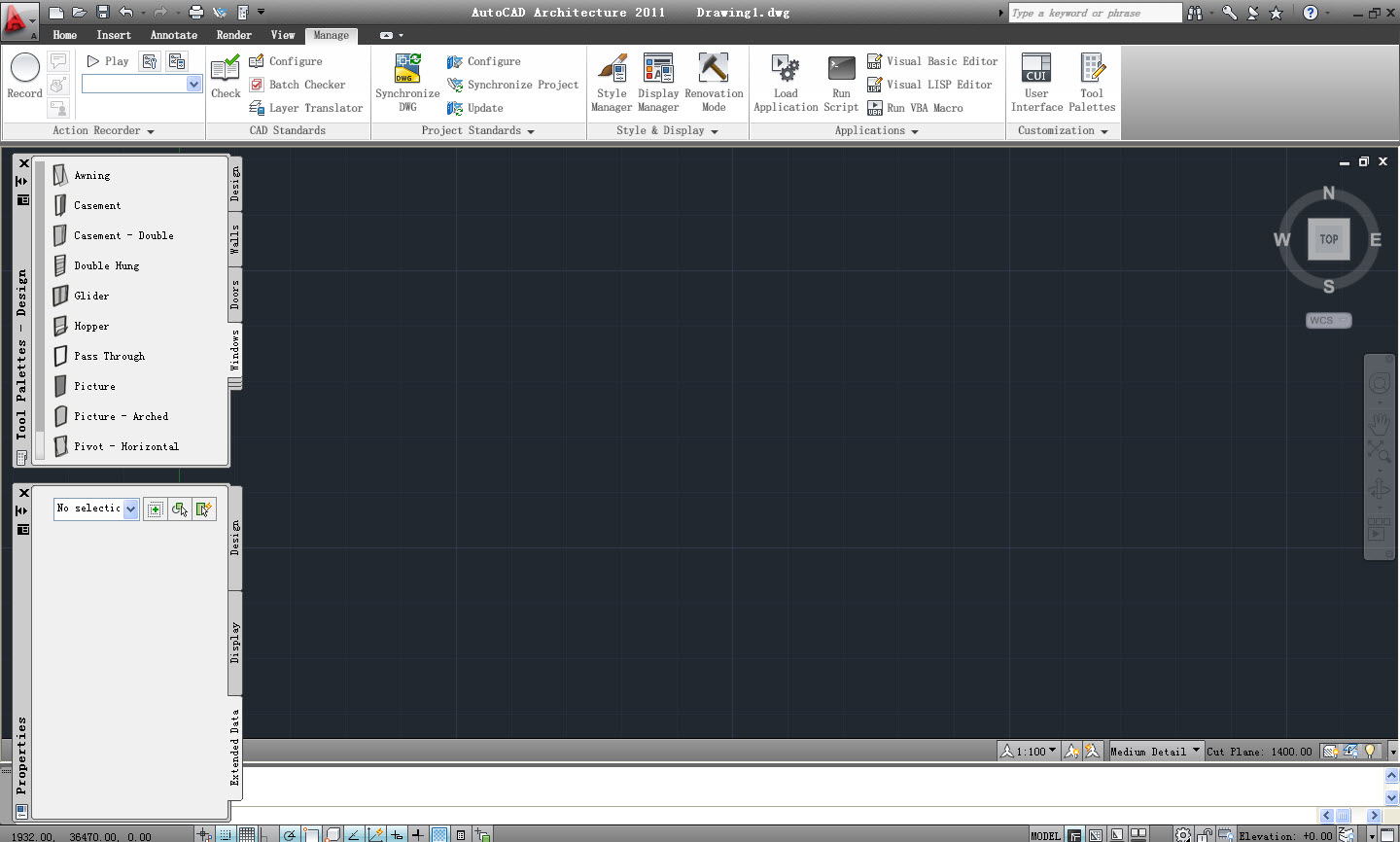Toggle Snap Mode in status bar
Image resolution: width=1400 pixels, height=842 pixels.
(x=226, y=835)
